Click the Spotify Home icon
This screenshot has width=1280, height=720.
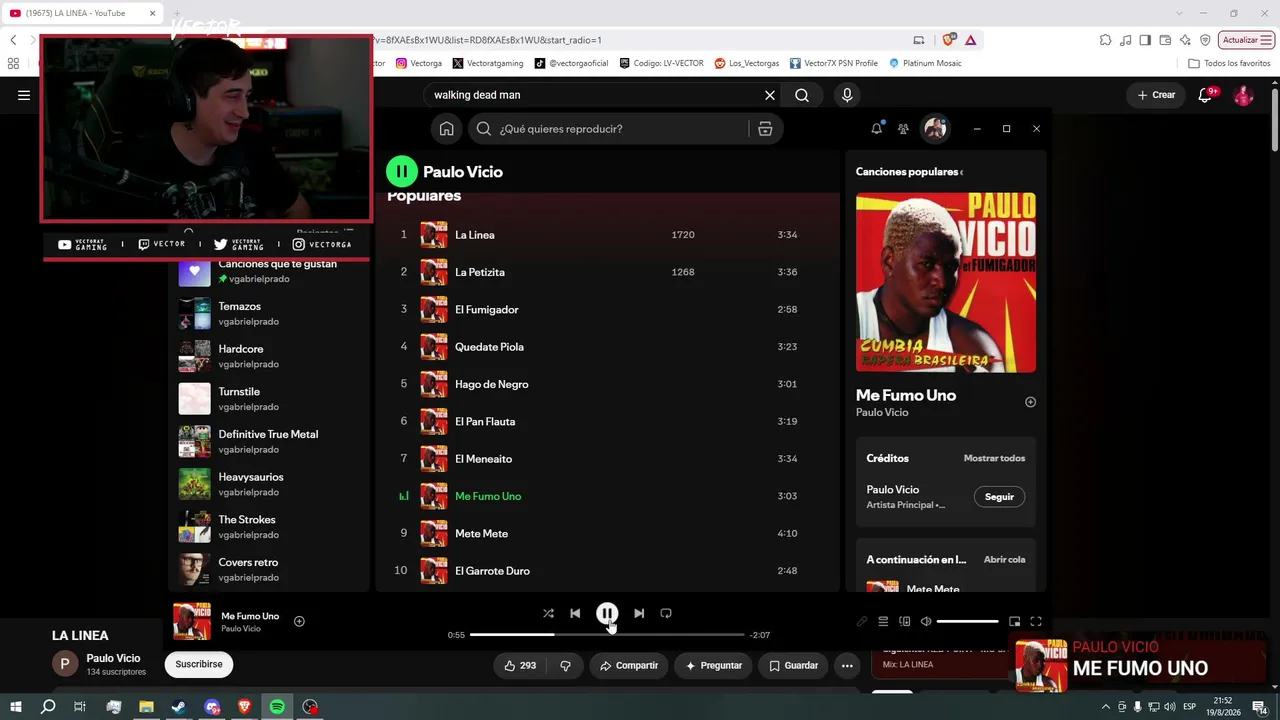(x=447, y=129)
